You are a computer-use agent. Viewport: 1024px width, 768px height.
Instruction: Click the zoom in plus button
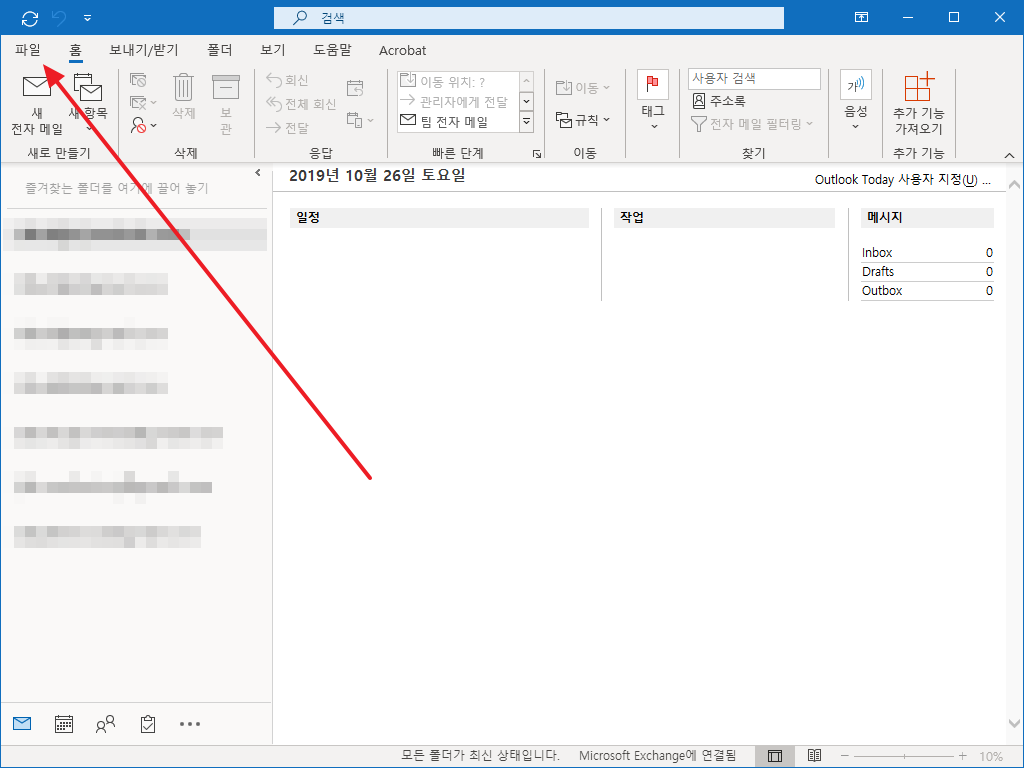(x=963, y=756)
